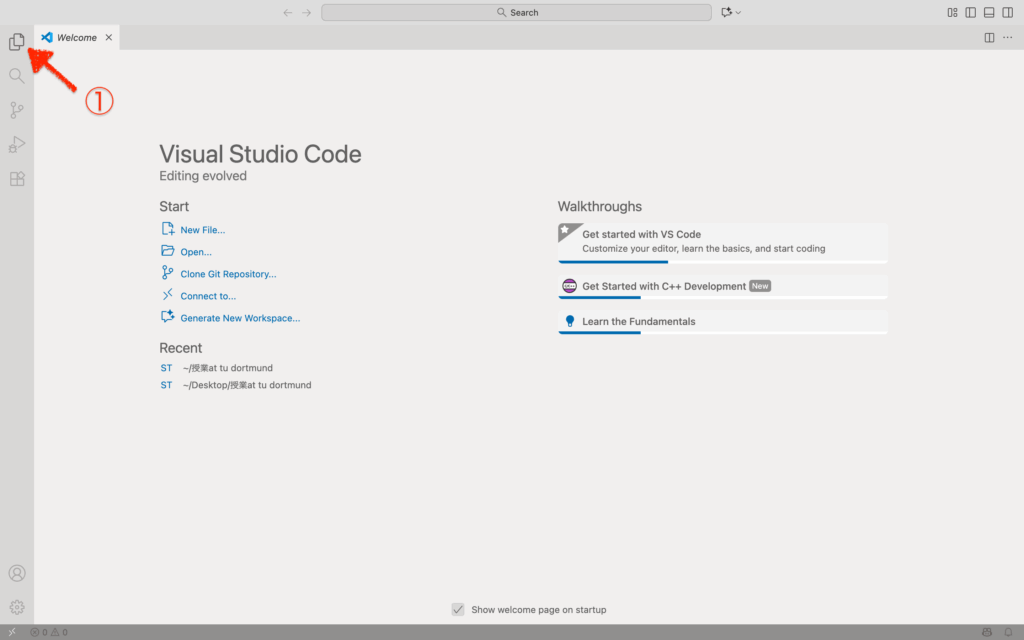The height and width of the screenshot is (640, 1024).
Task: Open the Search view in activity bar
Action: click(x=16, y=76)
